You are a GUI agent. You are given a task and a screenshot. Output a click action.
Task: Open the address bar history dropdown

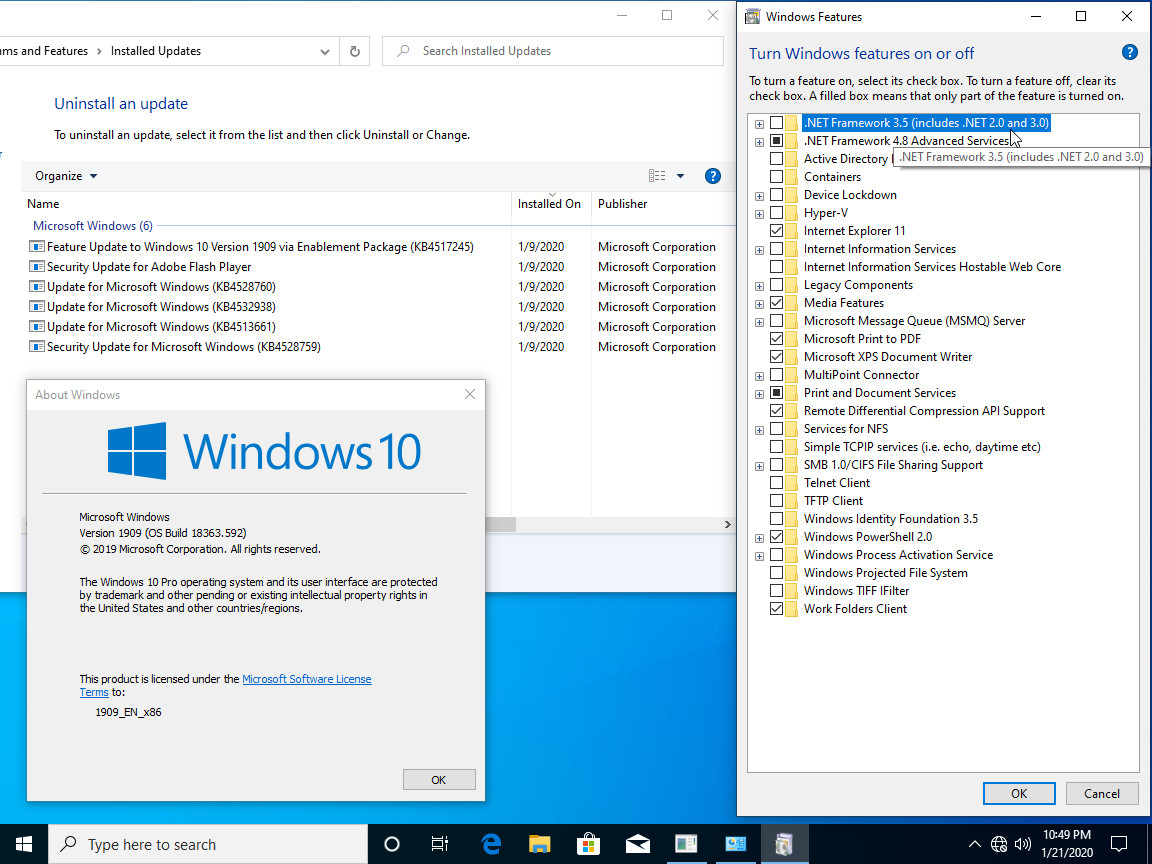(325, 51)
